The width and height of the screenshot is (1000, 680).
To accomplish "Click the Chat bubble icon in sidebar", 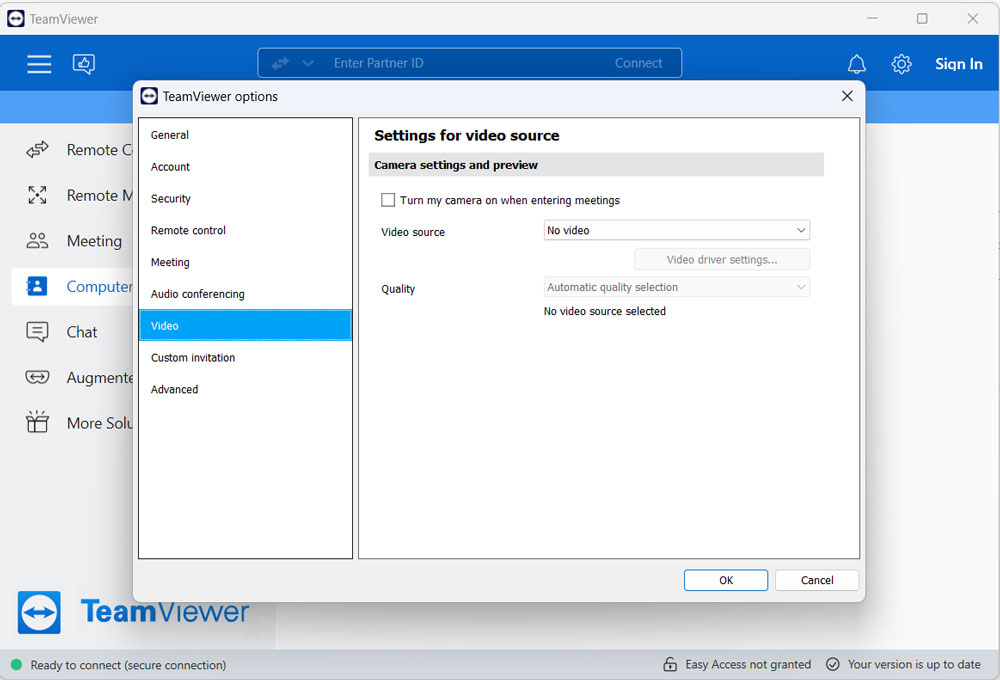I will [x=37, y=332].
